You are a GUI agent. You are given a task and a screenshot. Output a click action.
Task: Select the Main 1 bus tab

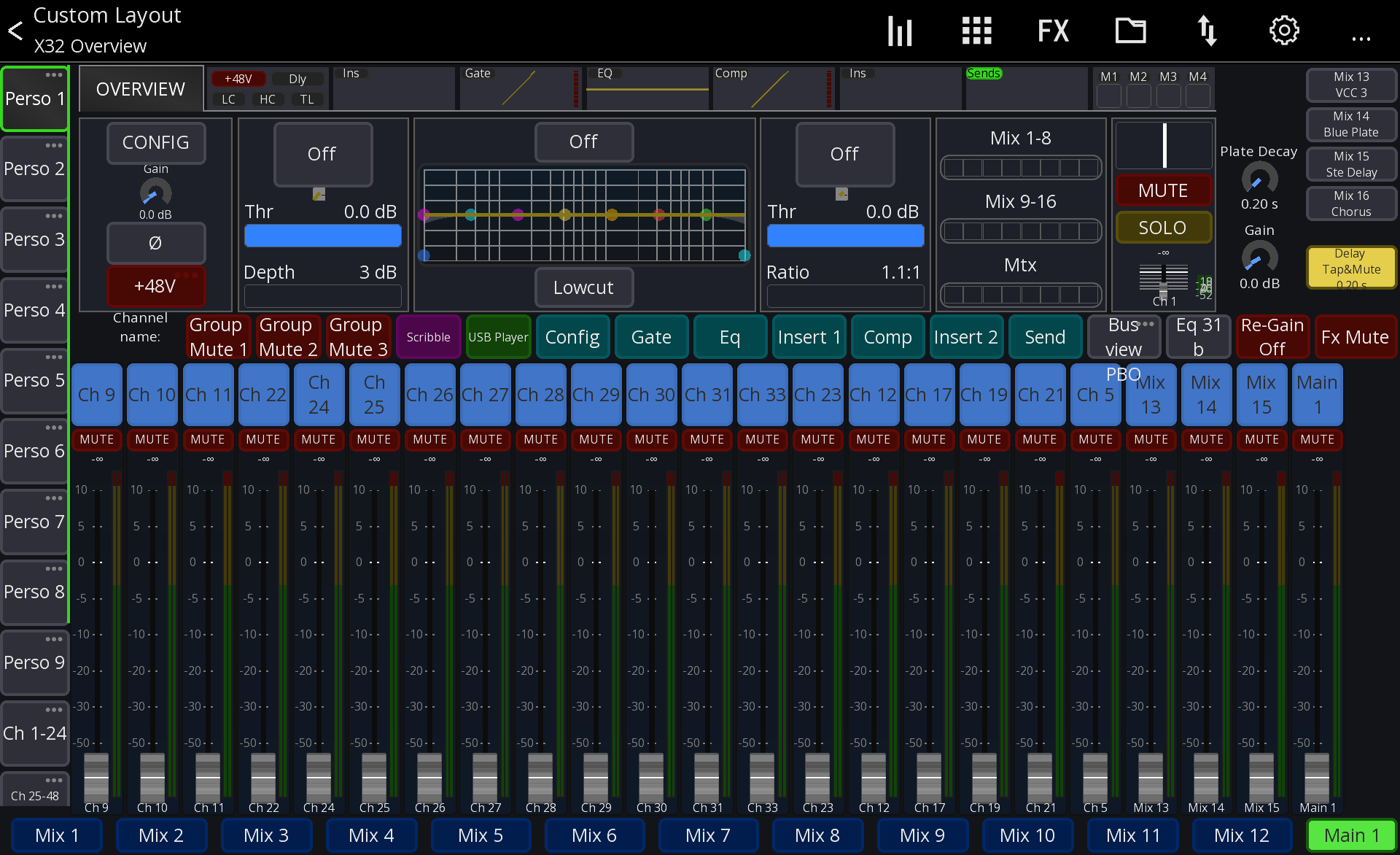(1351, 835)
